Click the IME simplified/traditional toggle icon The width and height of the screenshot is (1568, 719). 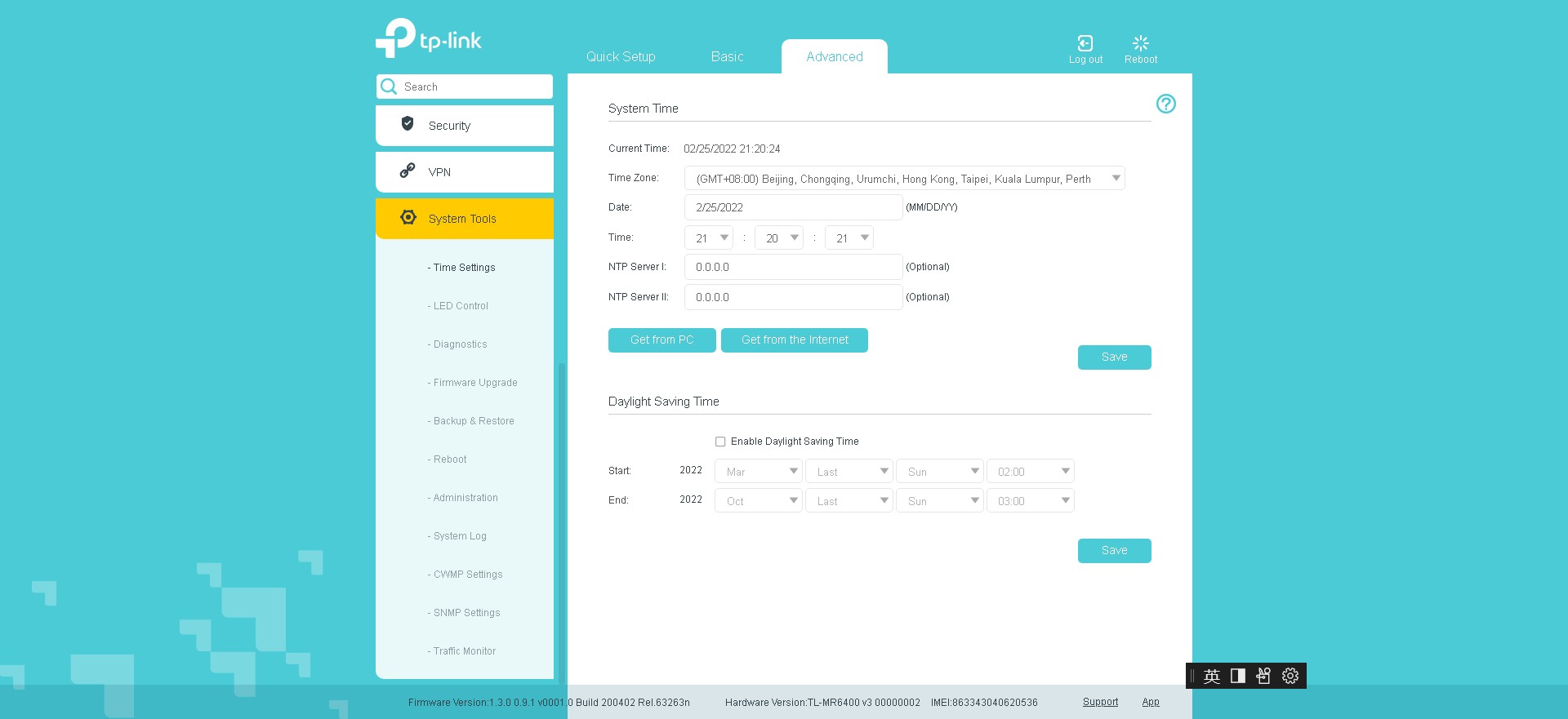(1263, 676)
